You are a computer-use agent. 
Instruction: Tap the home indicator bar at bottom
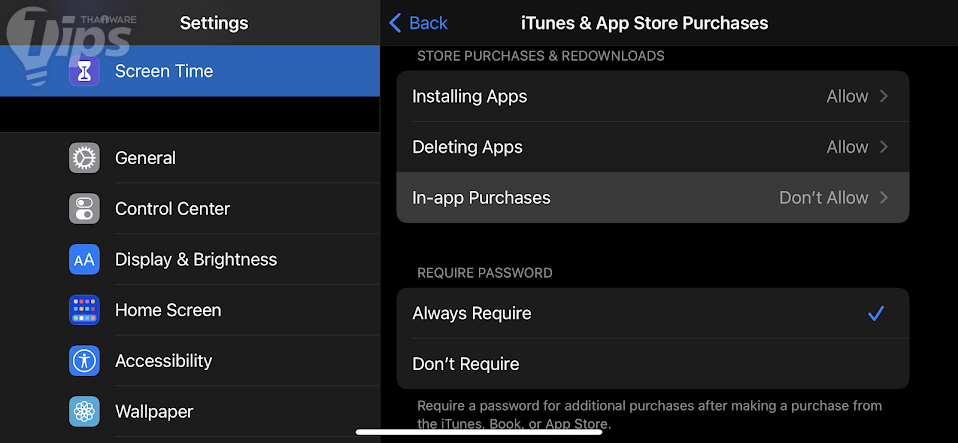tap(478, 432)
